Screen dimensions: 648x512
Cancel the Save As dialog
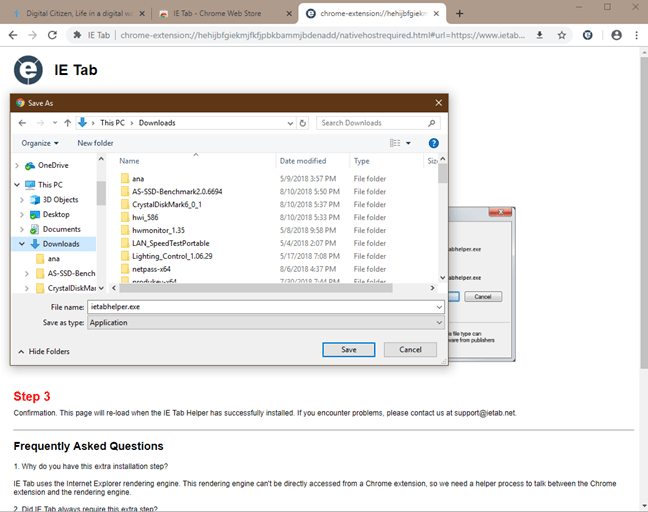(x=410, y=350)
